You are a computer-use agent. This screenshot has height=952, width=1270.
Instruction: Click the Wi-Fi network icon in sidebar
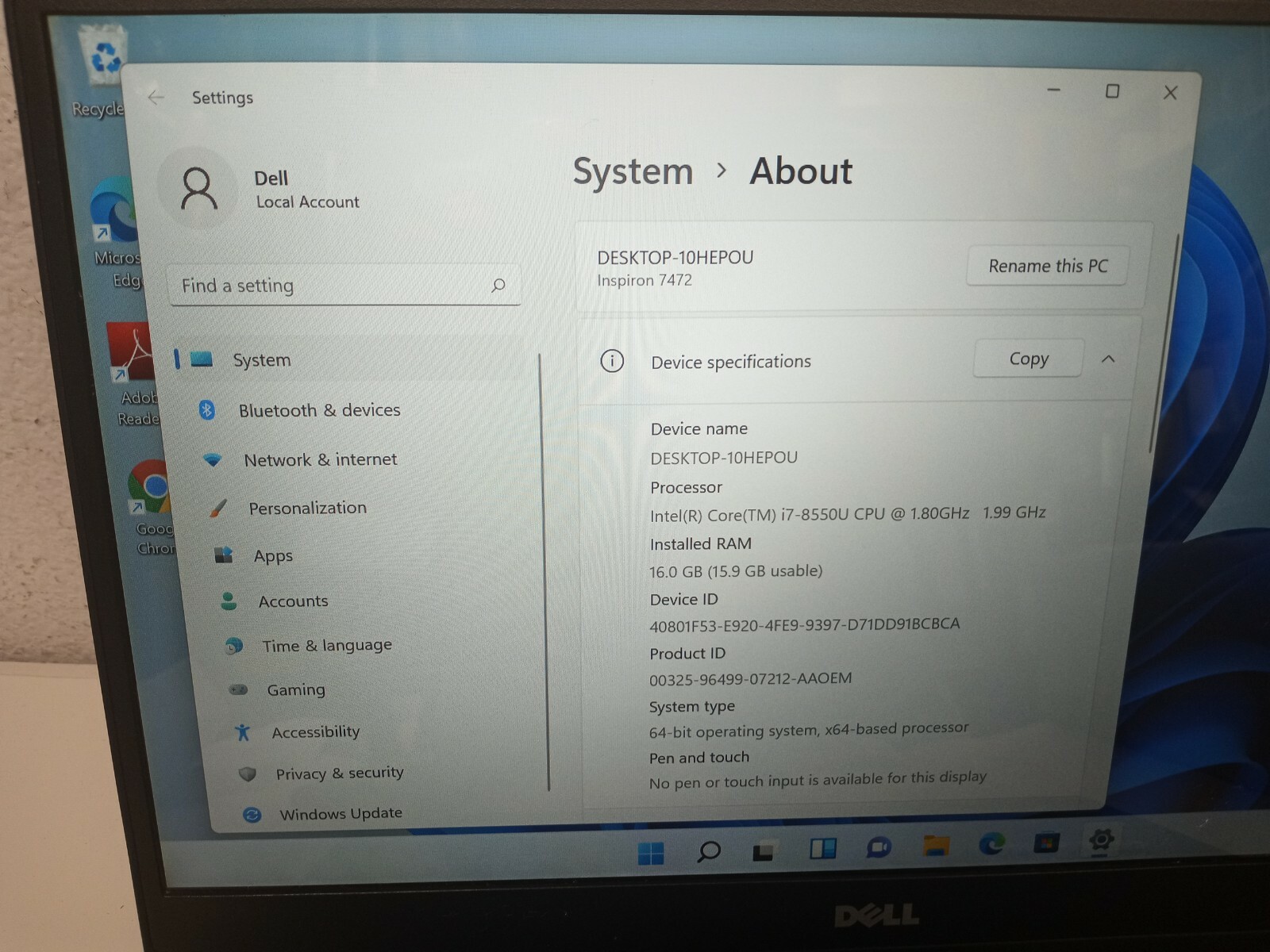[213, 459]
